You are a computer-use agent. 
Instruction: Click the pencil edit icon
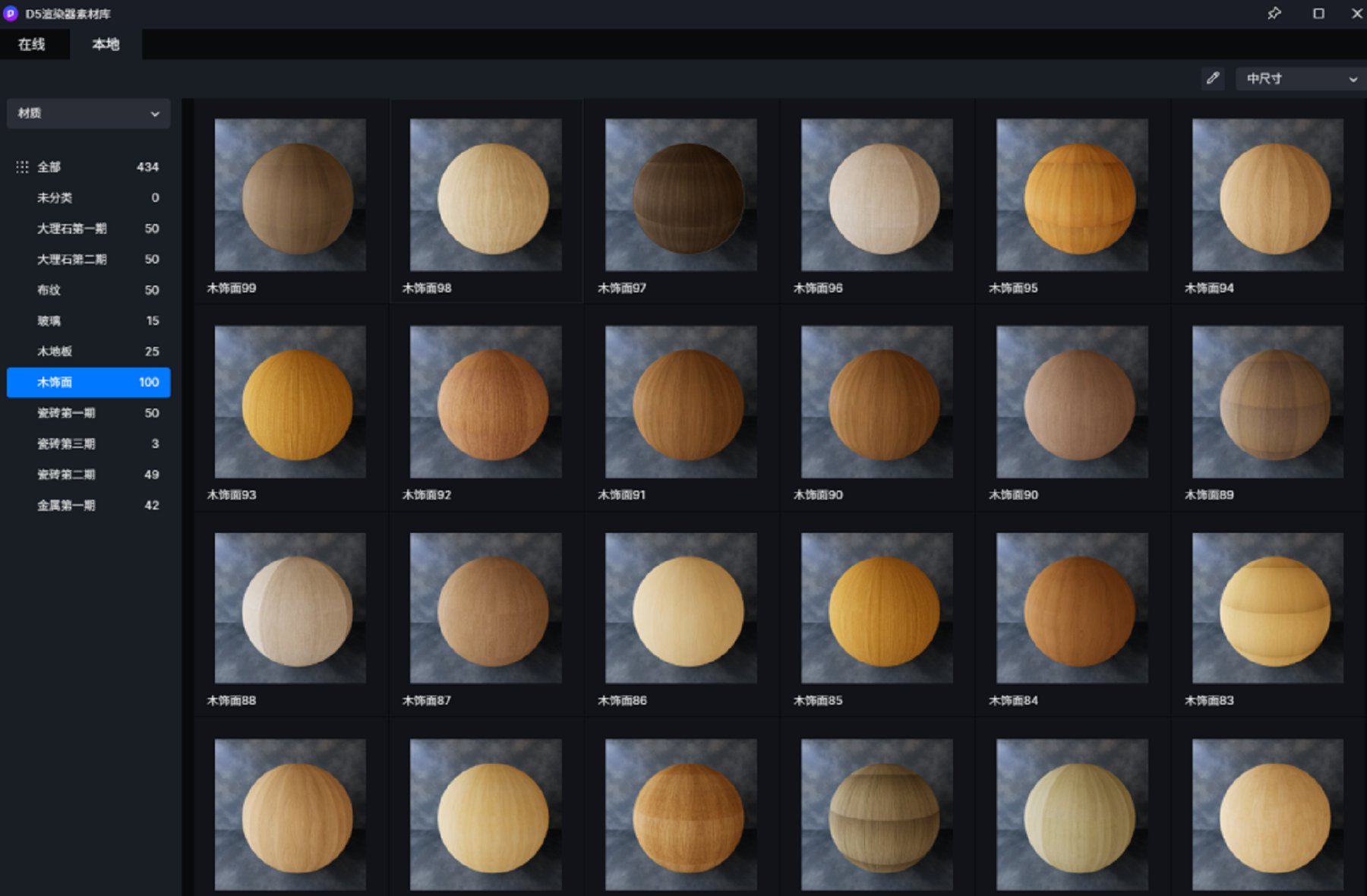pyautogui.click(x=1213, y=78)
